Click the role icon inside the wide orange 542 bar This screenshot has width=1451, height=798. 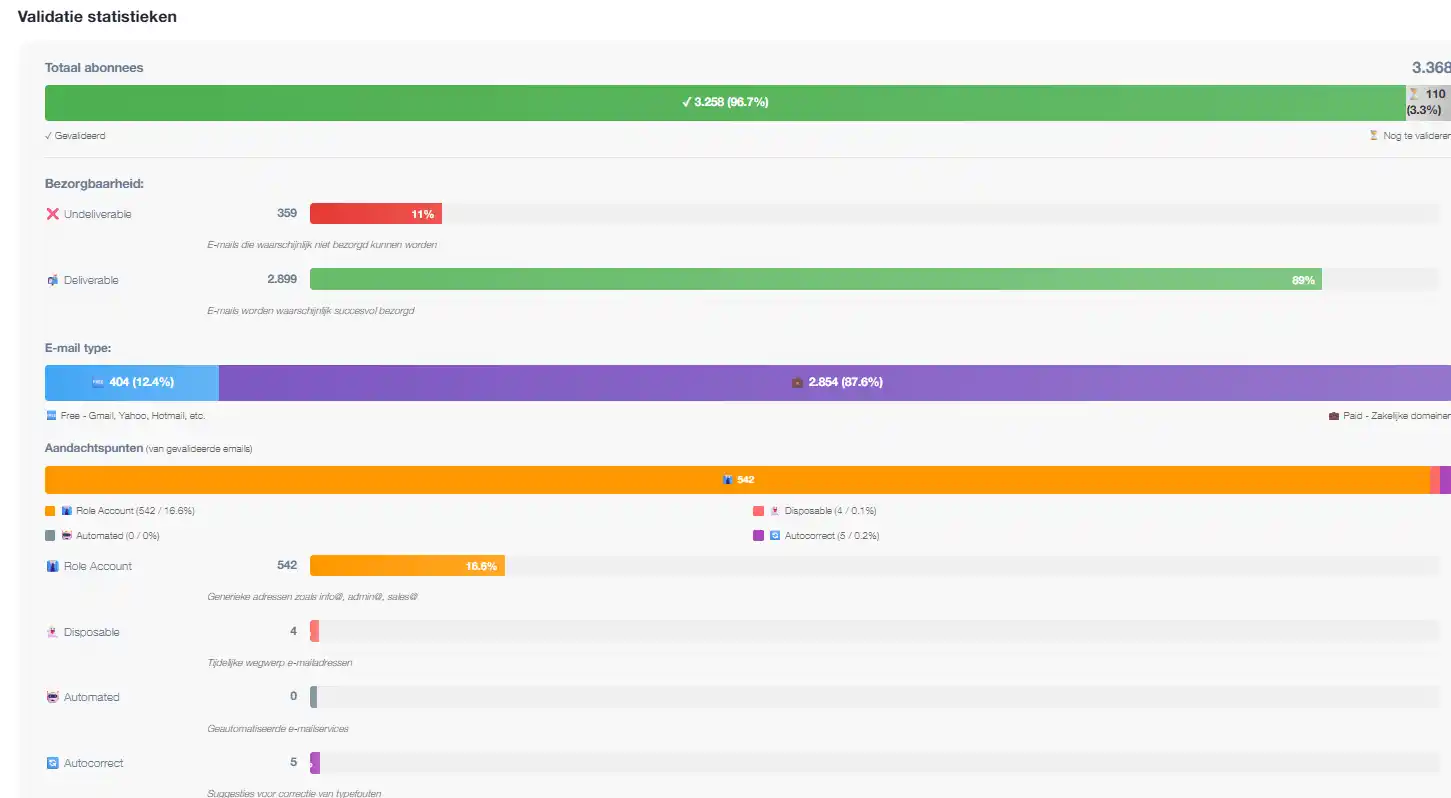pos(728,480)
